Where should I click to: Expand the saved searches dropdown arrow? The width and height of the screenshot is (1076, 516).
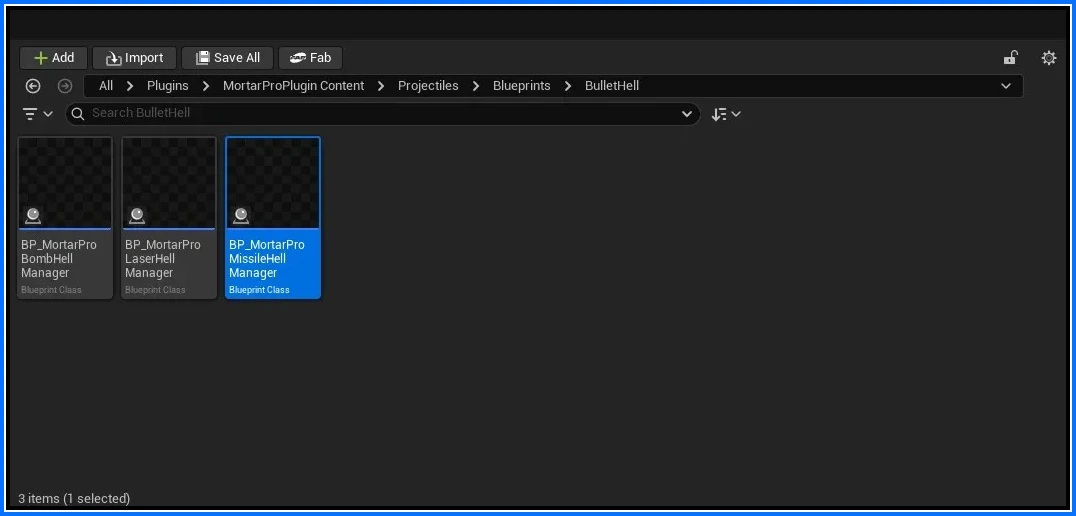[x=686, y=114]
